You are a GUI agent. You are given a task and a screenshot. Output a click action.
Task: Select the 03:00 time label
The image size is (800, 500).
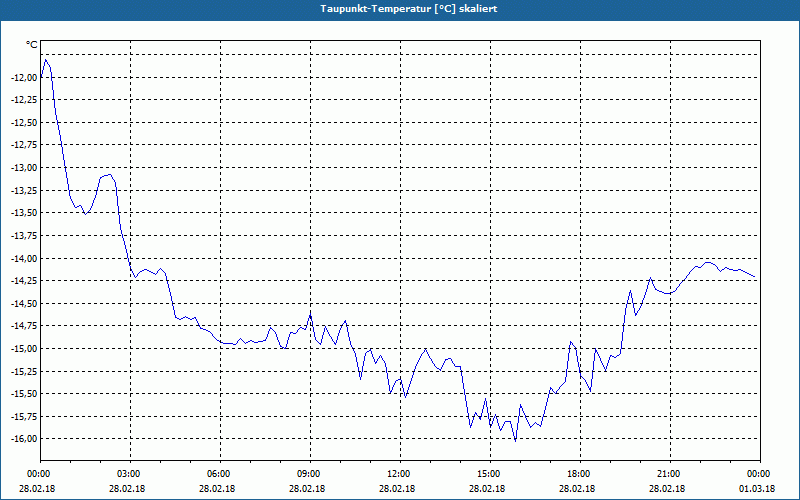pos(130,474)
